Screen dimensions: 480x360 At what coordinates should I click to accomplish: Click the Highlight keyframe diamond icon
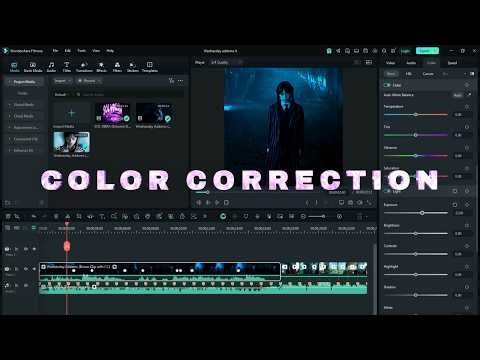tap(467, 267)
